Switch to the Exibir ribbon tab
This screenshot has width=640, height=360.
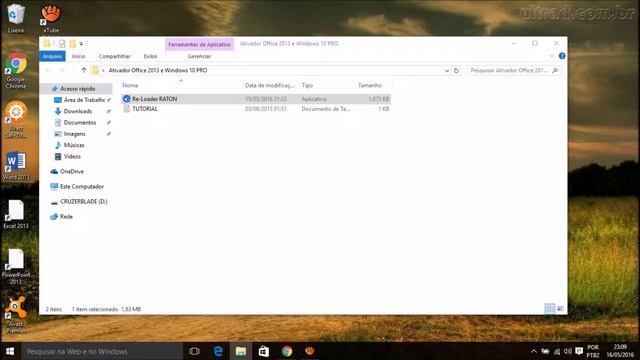point(150,56)
